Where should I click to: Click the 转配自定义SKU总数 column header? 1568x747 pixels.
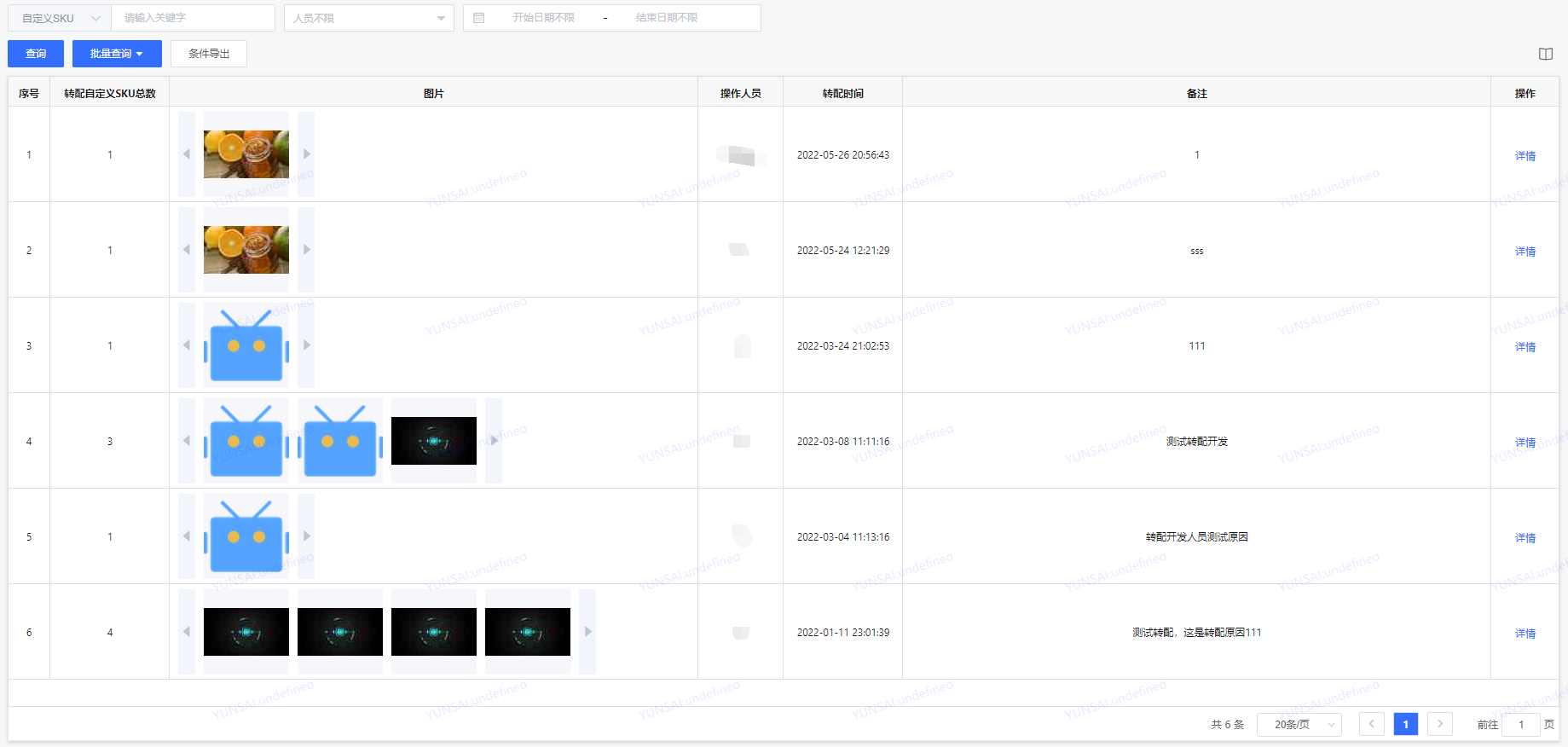coord(110,93)
